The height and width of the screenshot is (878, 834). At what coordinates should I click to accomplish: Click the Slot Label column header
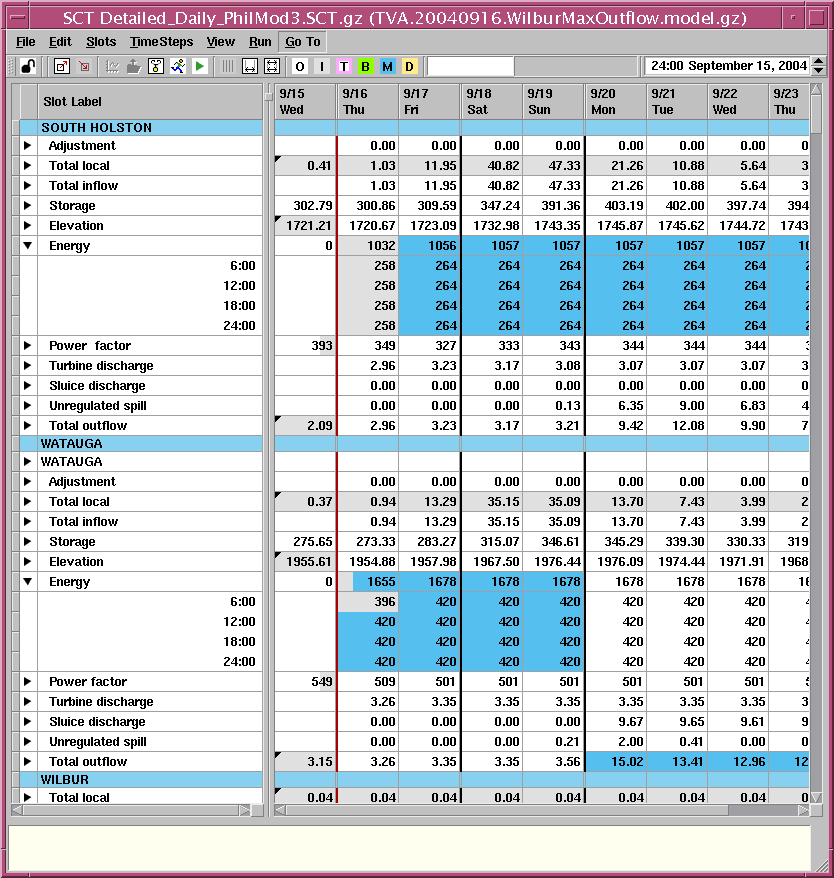tap(150, 102)
